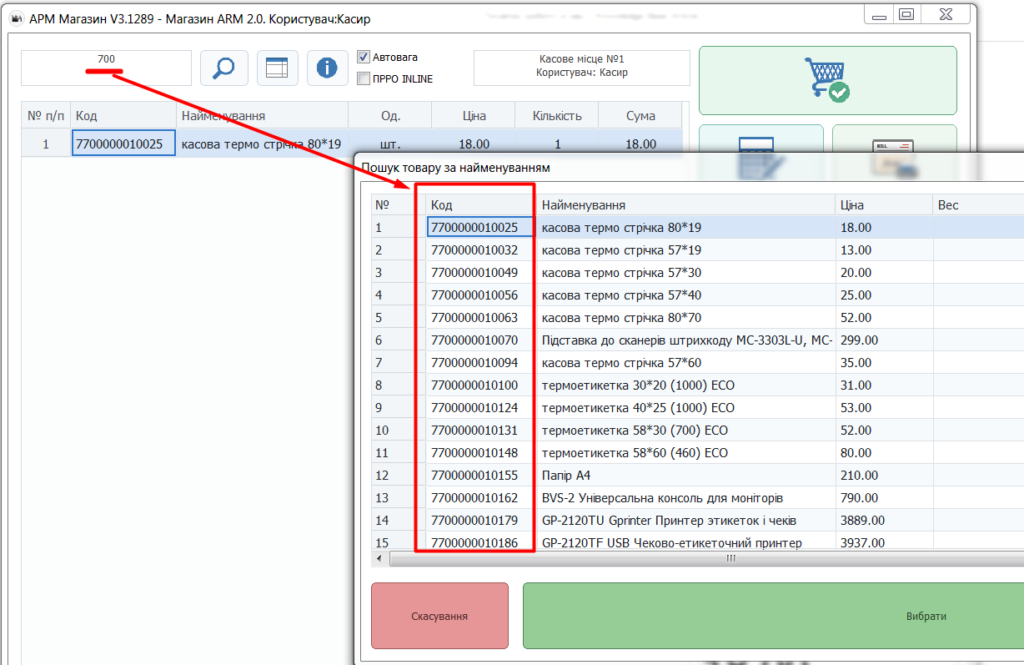Select row касова термо стрічка 57*30
The height and width of the screenshot is (665, 1024).
(697, 272)
